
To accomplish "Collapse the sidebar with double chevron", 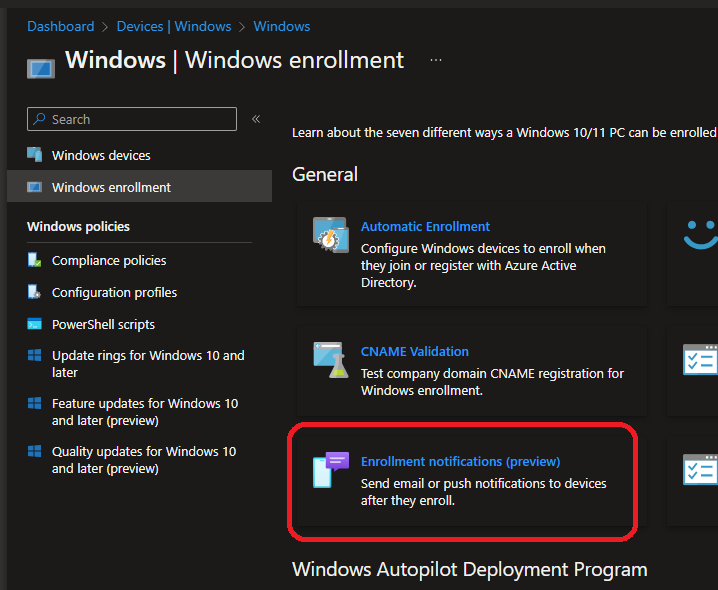I will 256,119.
